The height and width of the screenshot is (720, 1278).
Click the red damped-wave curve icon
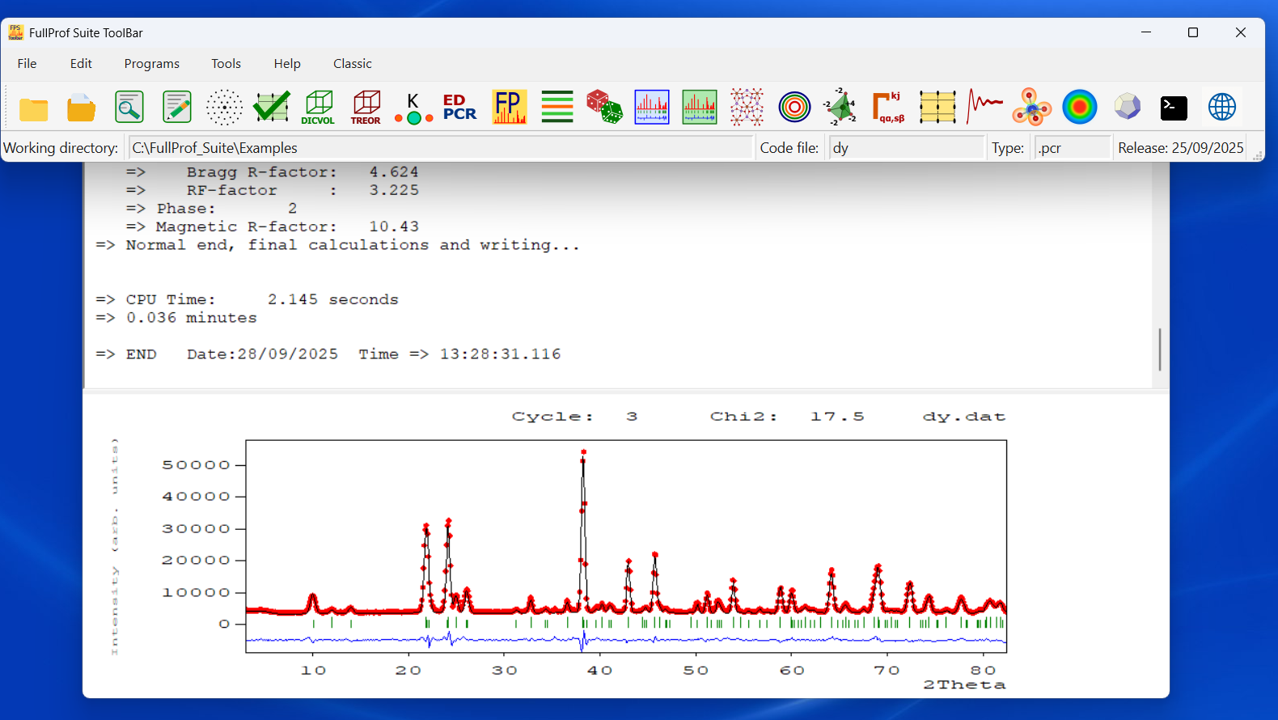click(984, 107)
